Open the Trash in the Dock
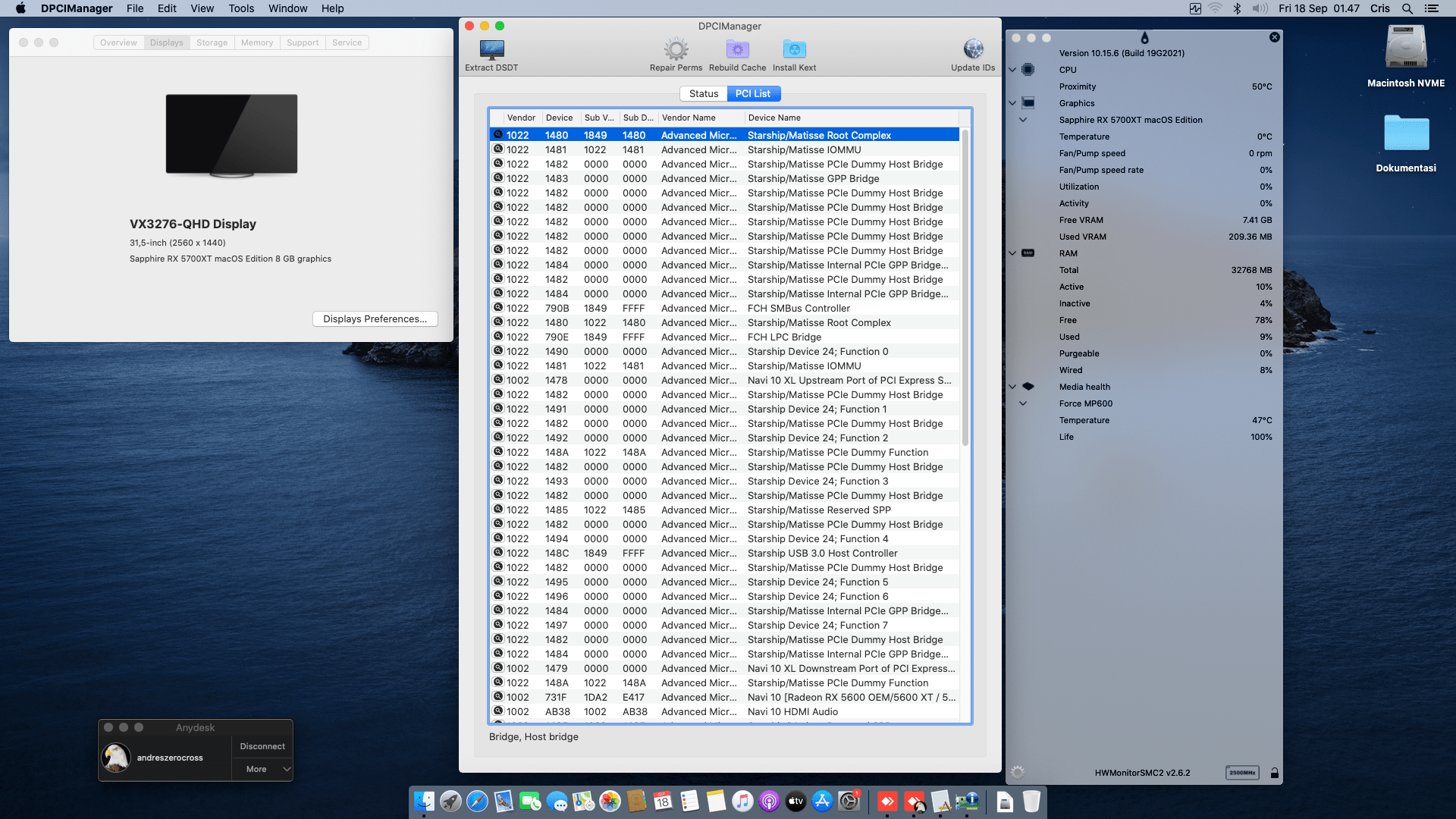The width and height of the screenshot is (1456, 819). 1031,801
